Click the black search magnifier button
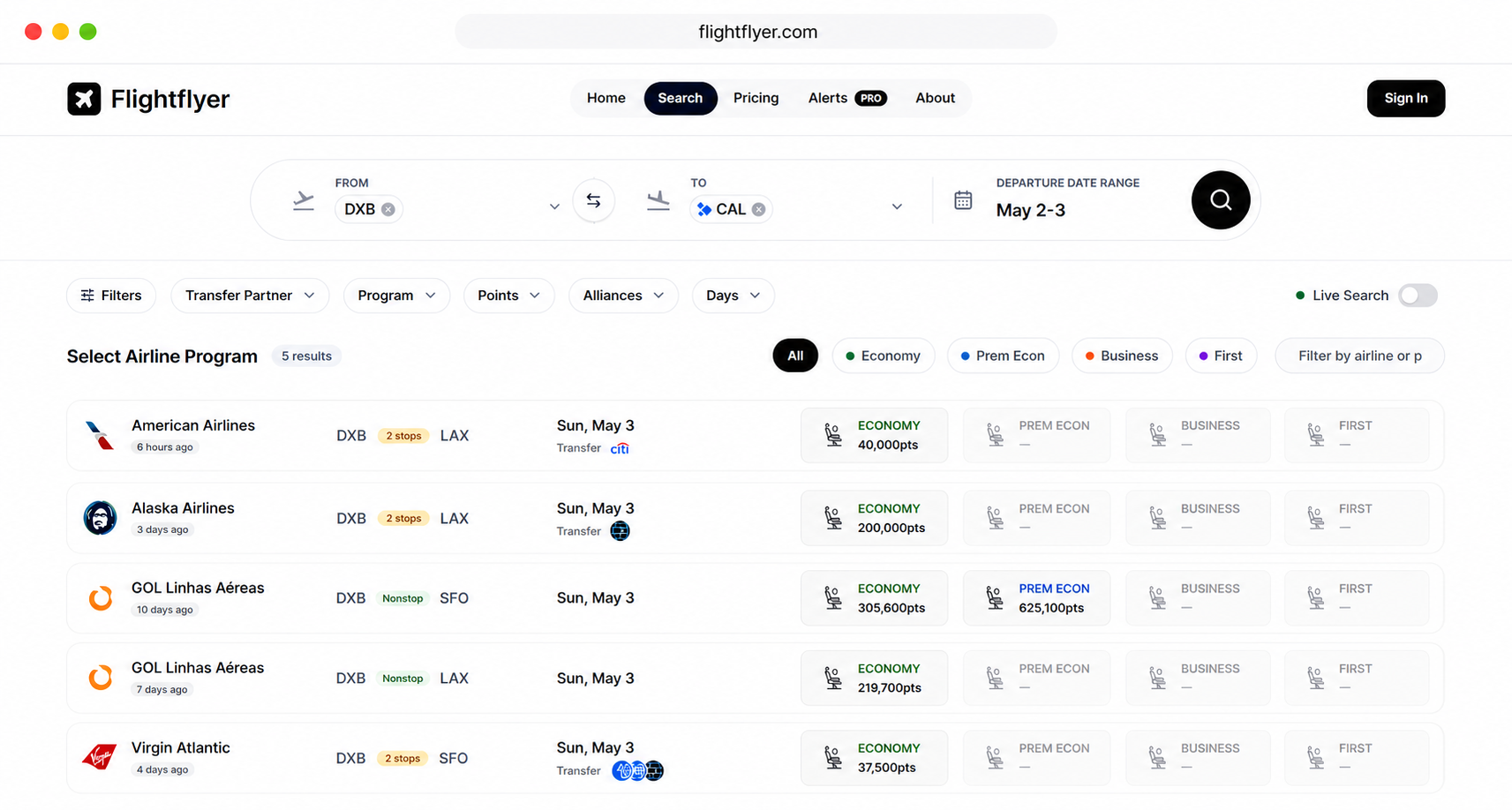Viewport: 1512px width, 810px height. 1220,200
